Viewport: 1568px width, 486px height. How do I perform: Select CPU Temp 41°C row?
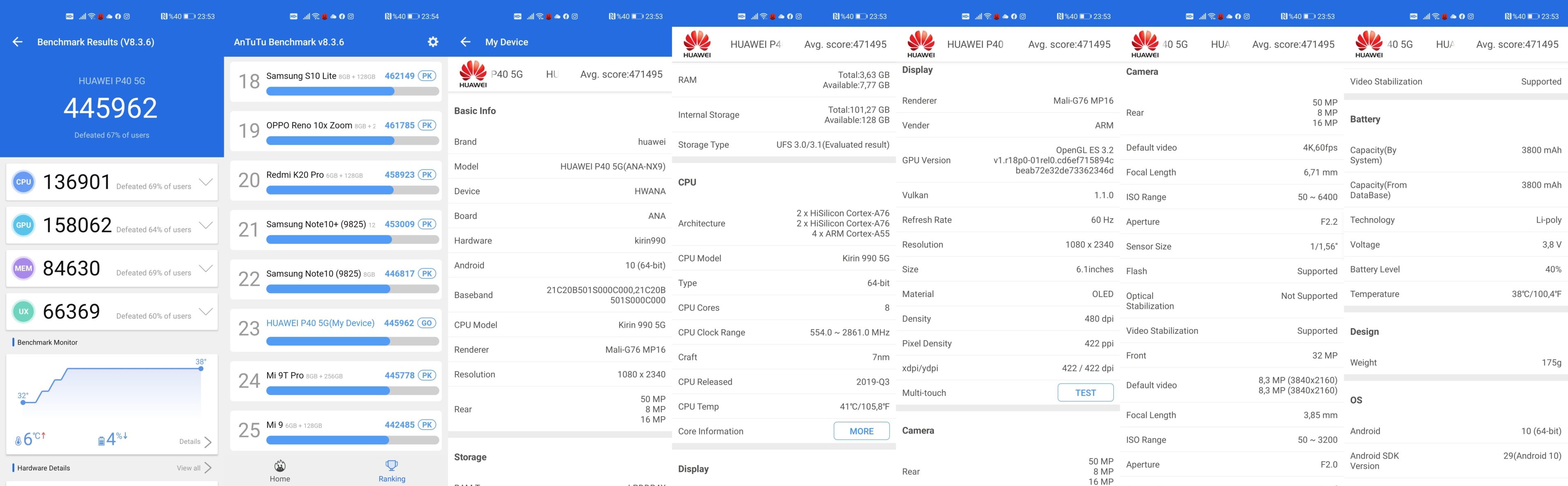(x=784, y=407)
